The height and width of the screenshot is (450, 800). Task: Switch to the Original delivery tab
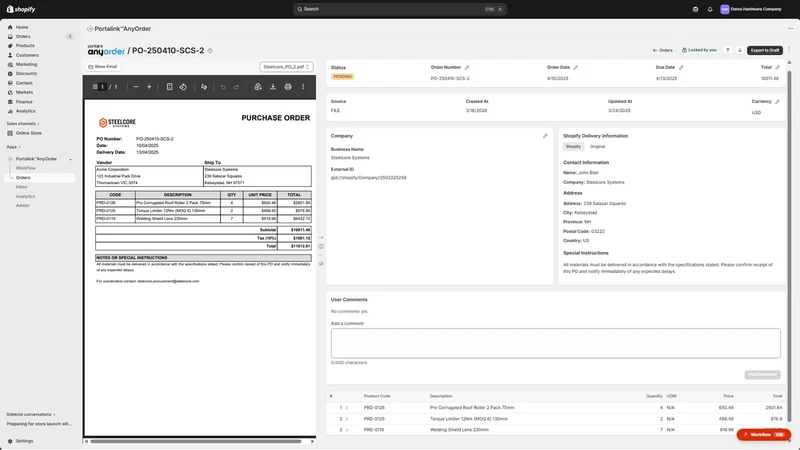597,146
